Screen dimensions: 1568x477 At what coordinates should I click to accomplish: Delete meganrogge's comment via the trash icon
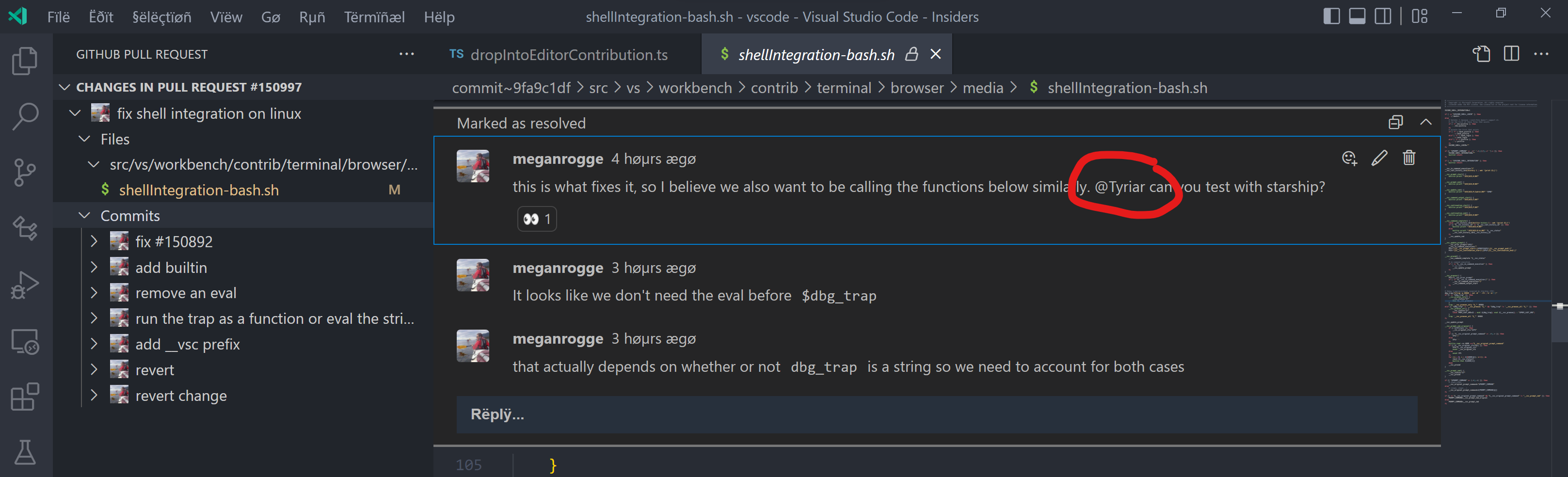(1409, 158)
